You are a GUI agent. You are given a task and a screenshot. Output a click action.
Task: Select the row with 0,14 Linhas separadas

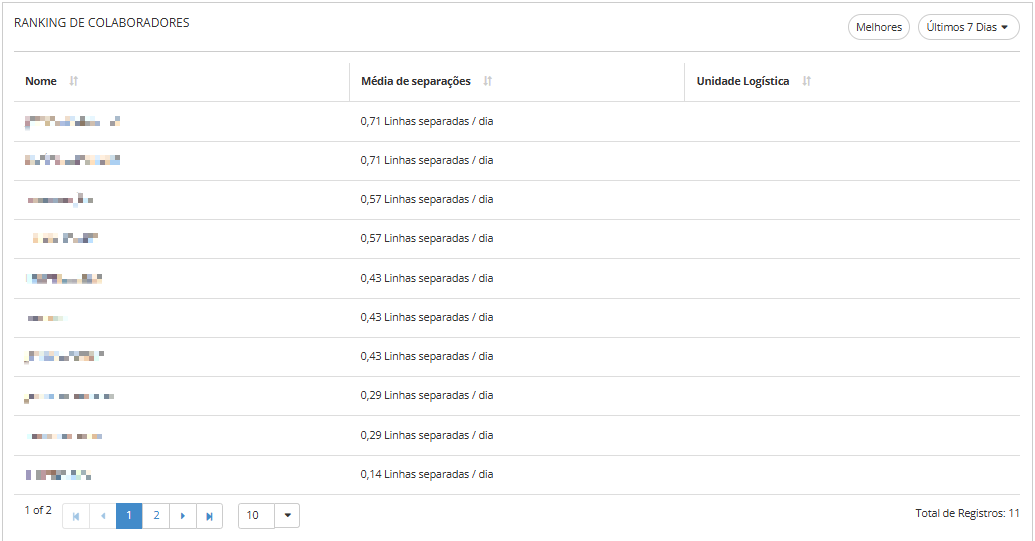point(427,475)
